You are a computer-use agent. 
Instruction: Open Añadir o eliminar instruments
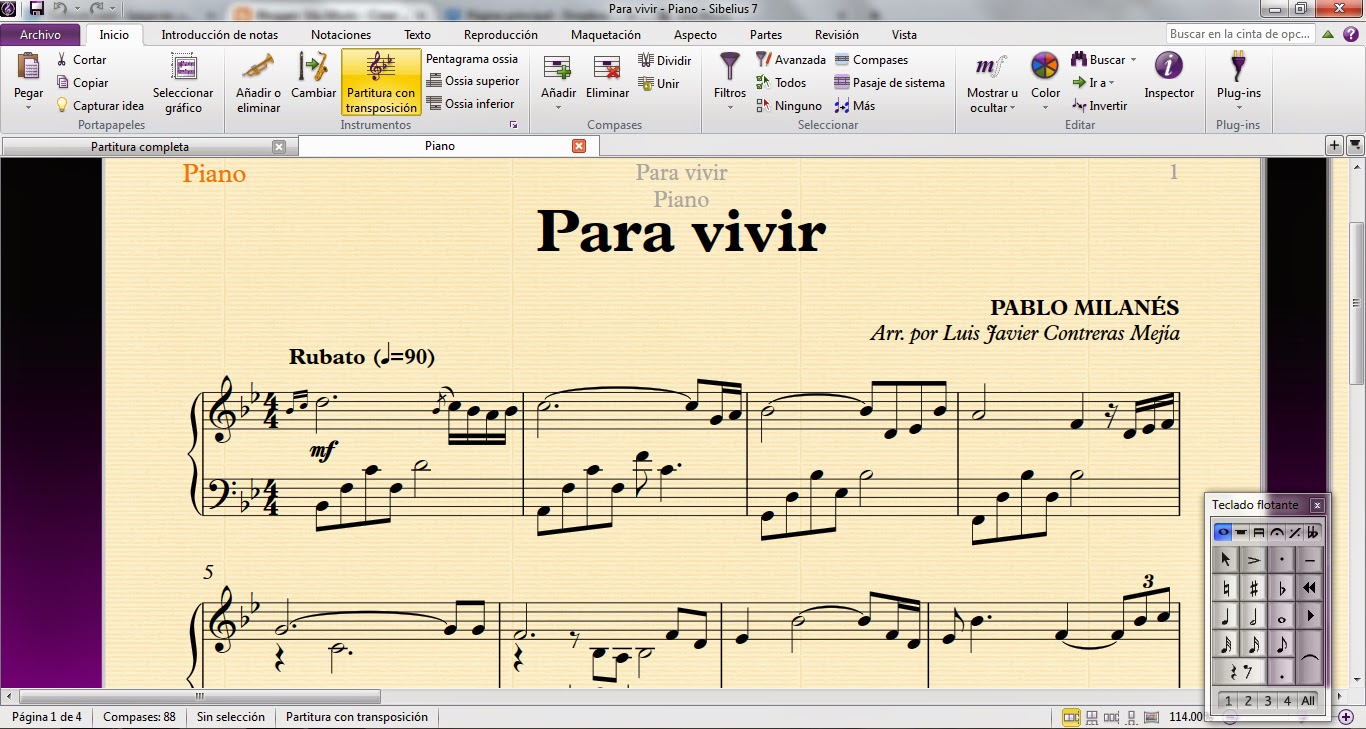258,83
